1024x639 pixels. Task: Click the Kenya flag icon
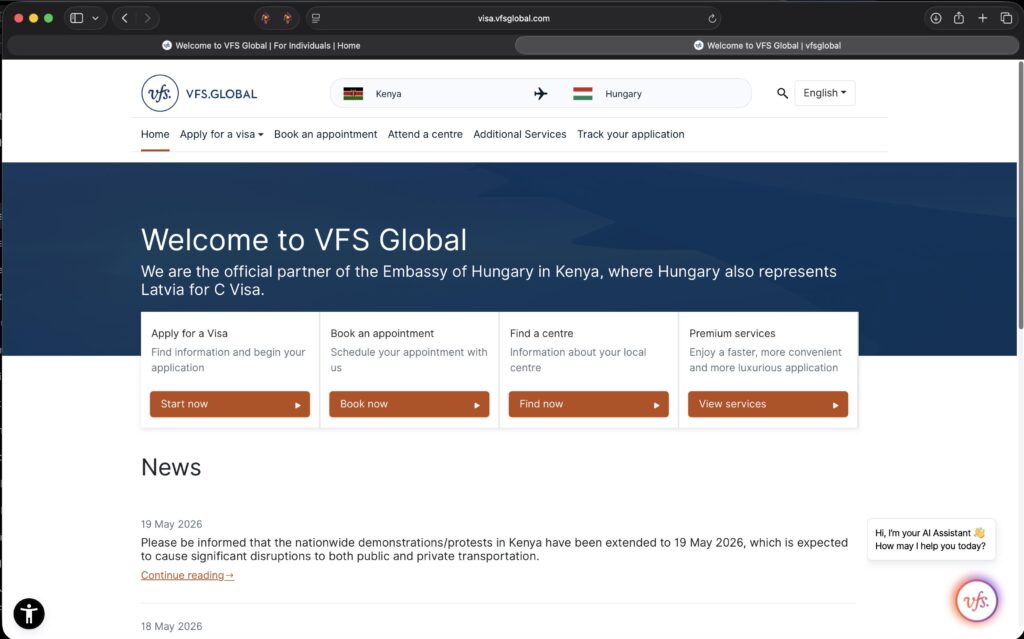(353, 93)
